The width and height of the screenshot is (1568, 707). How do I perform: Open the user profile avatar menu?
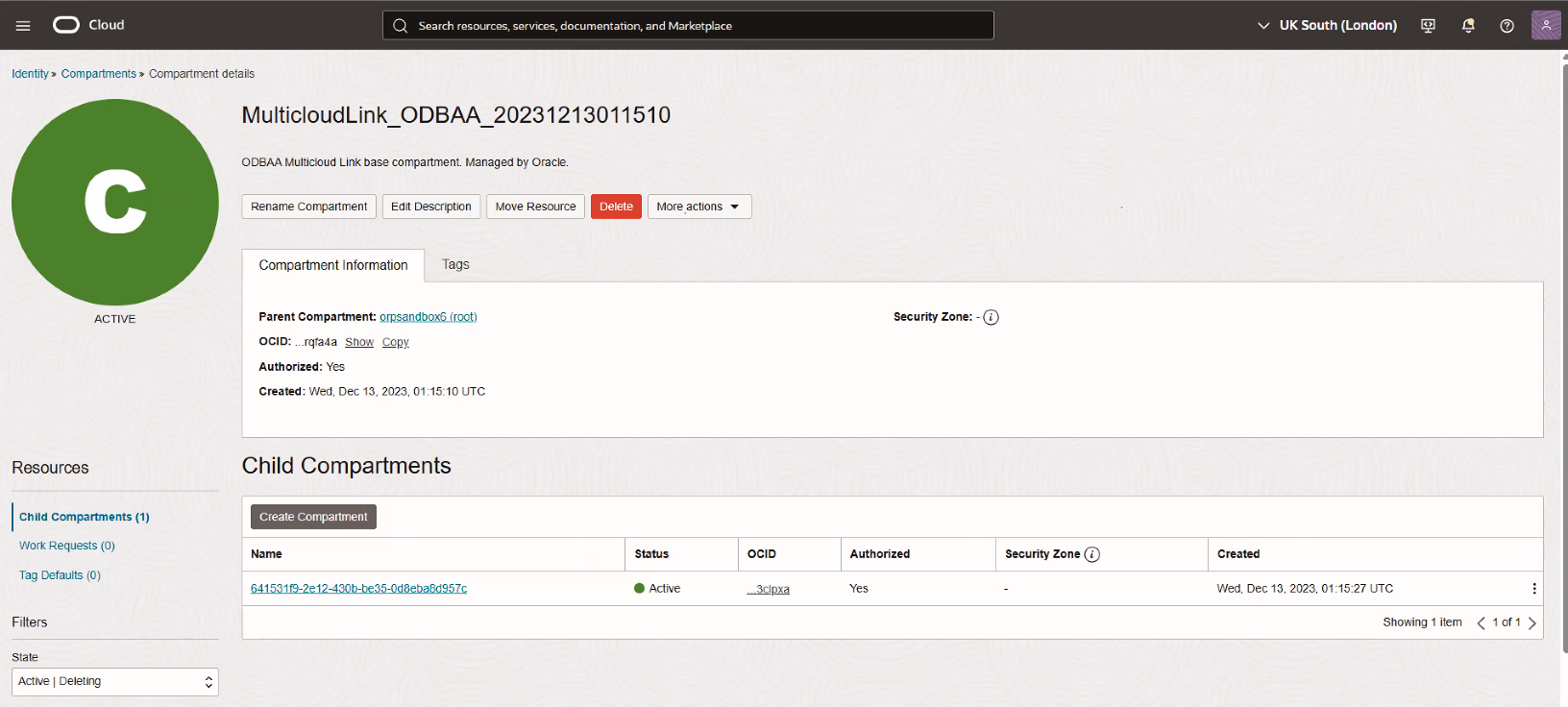(1545, 26)
